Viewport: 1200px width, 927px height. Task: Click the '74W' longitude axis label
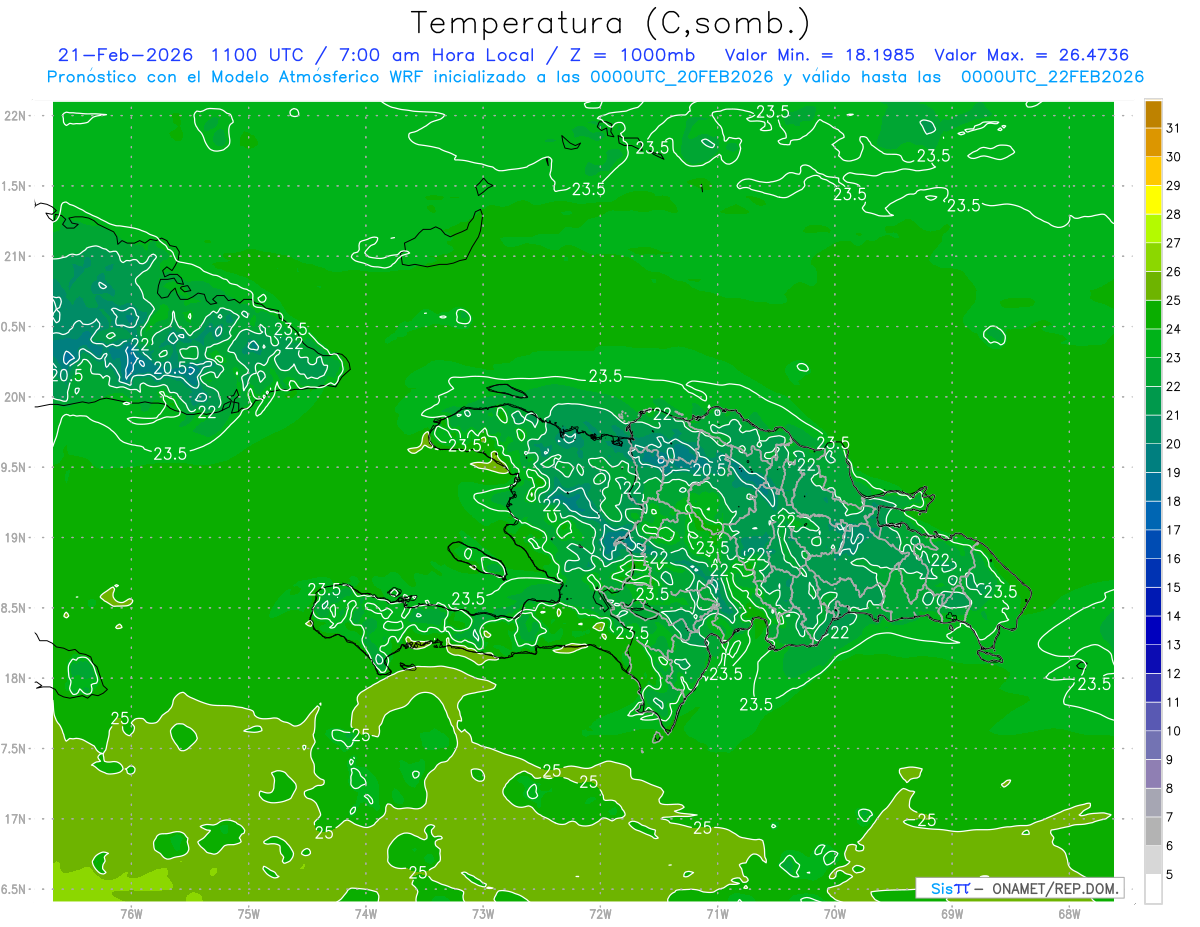point(366,914)
